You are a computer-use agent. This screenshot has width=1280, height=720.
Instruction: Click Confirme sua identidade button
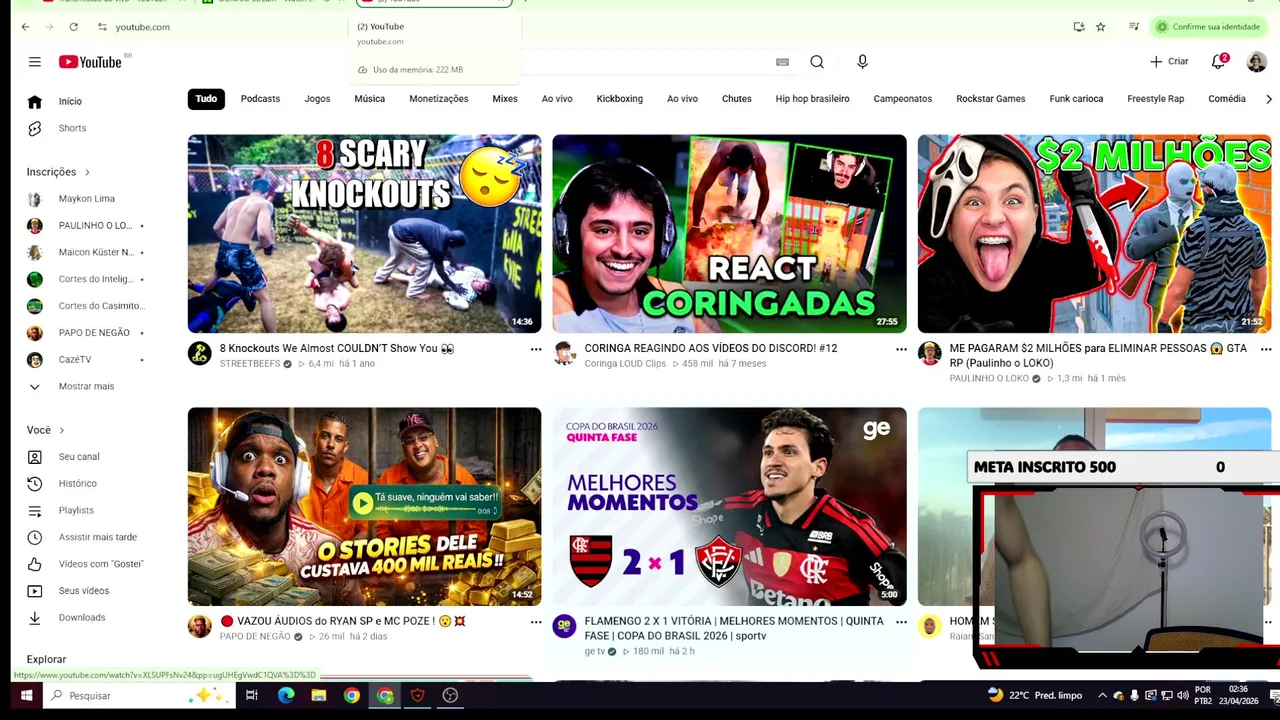click(1207, 27)
